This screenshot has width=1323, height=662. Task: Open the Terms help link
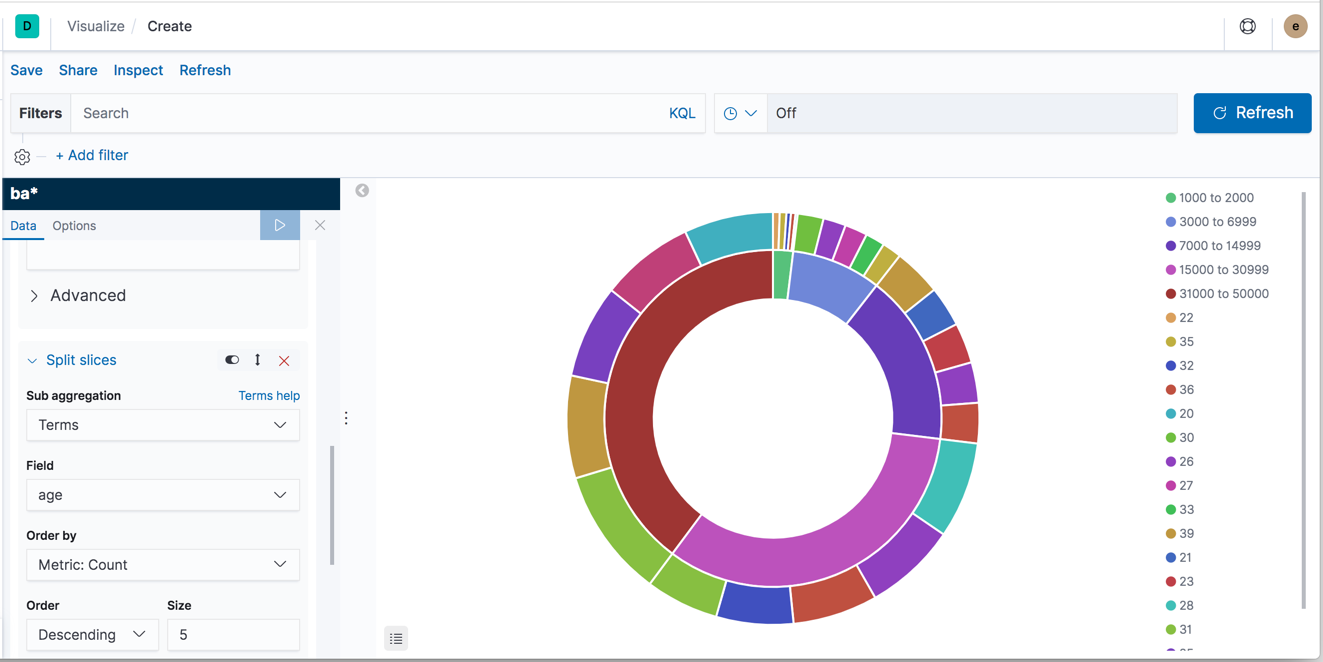[269, 395]
